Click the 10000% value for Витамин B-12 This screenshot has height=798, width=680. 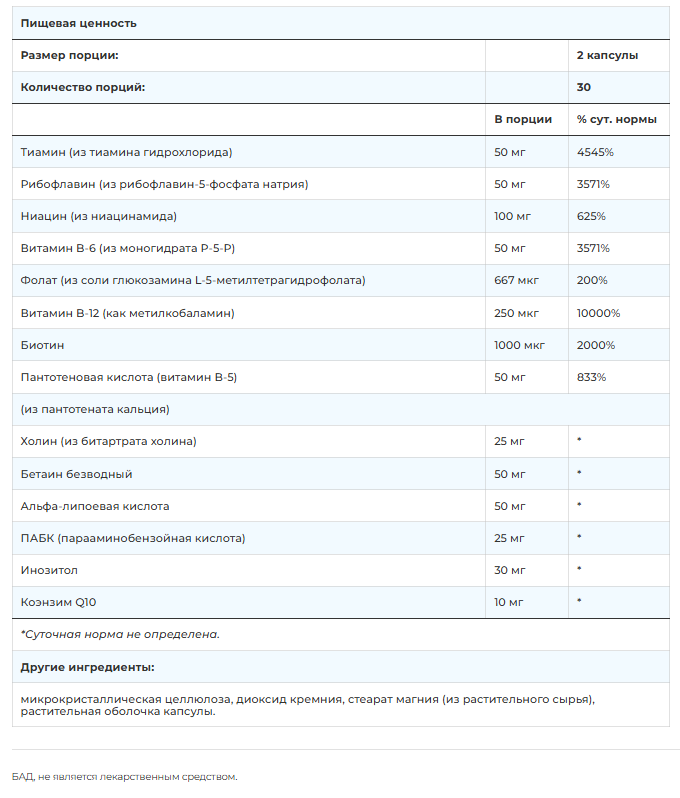(x=598, y=313)
